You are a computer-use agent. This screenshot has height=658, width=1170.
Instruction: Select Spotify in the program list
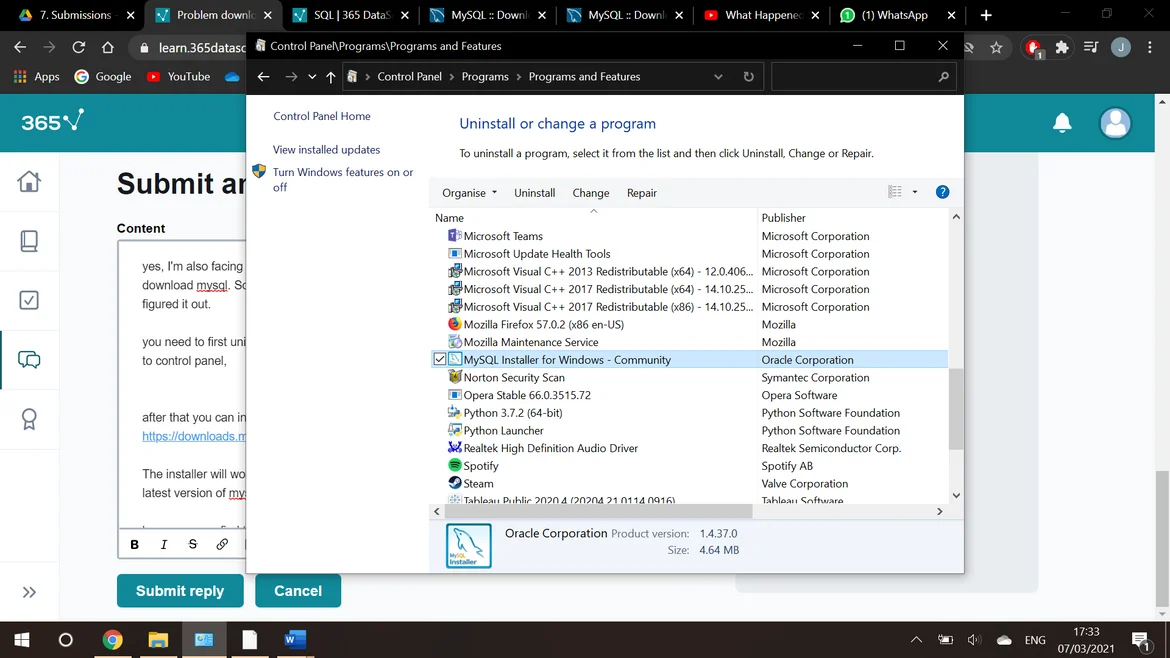[481, 466]
